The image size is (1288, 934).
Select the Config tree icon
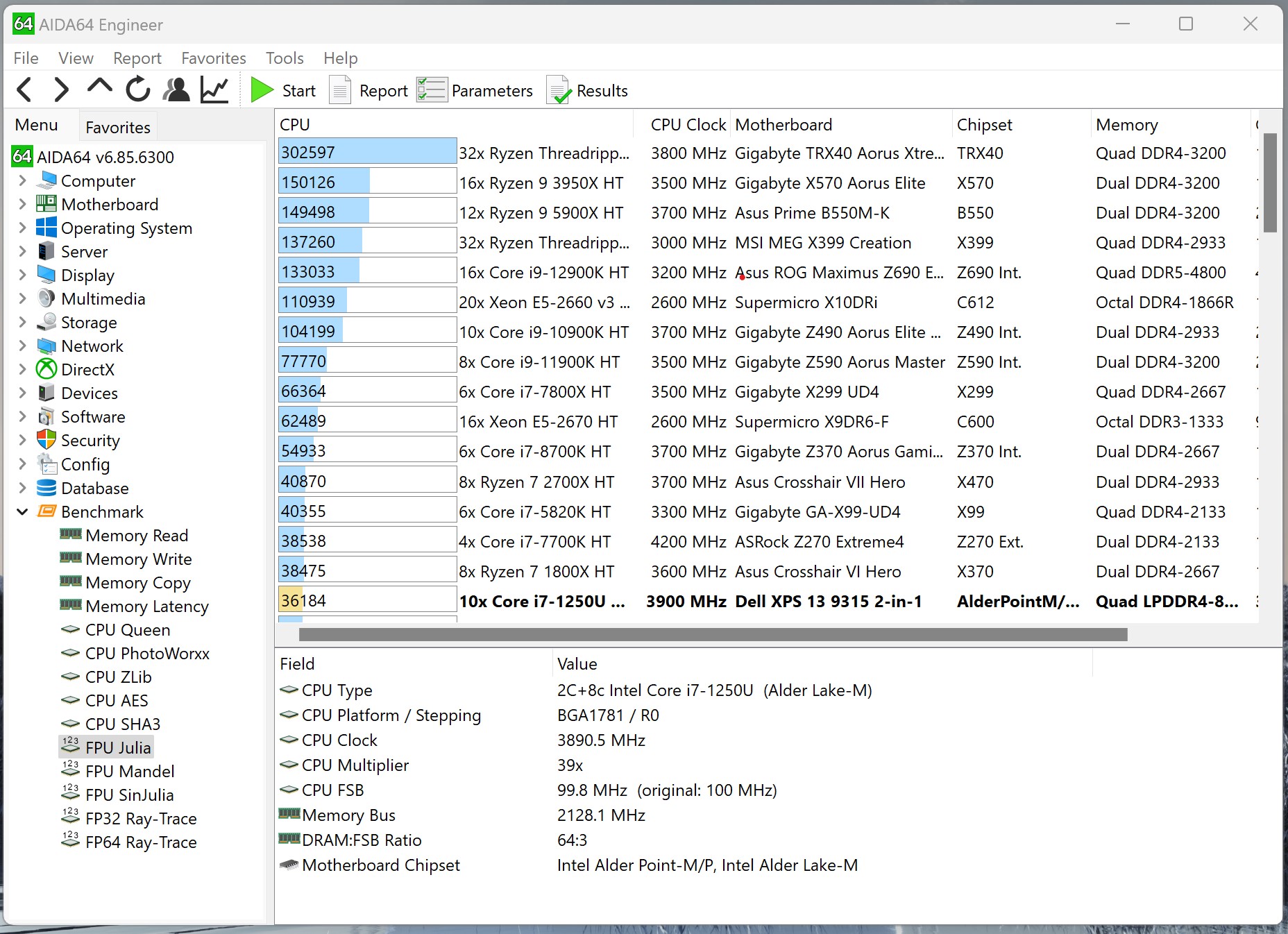[46, 464]
